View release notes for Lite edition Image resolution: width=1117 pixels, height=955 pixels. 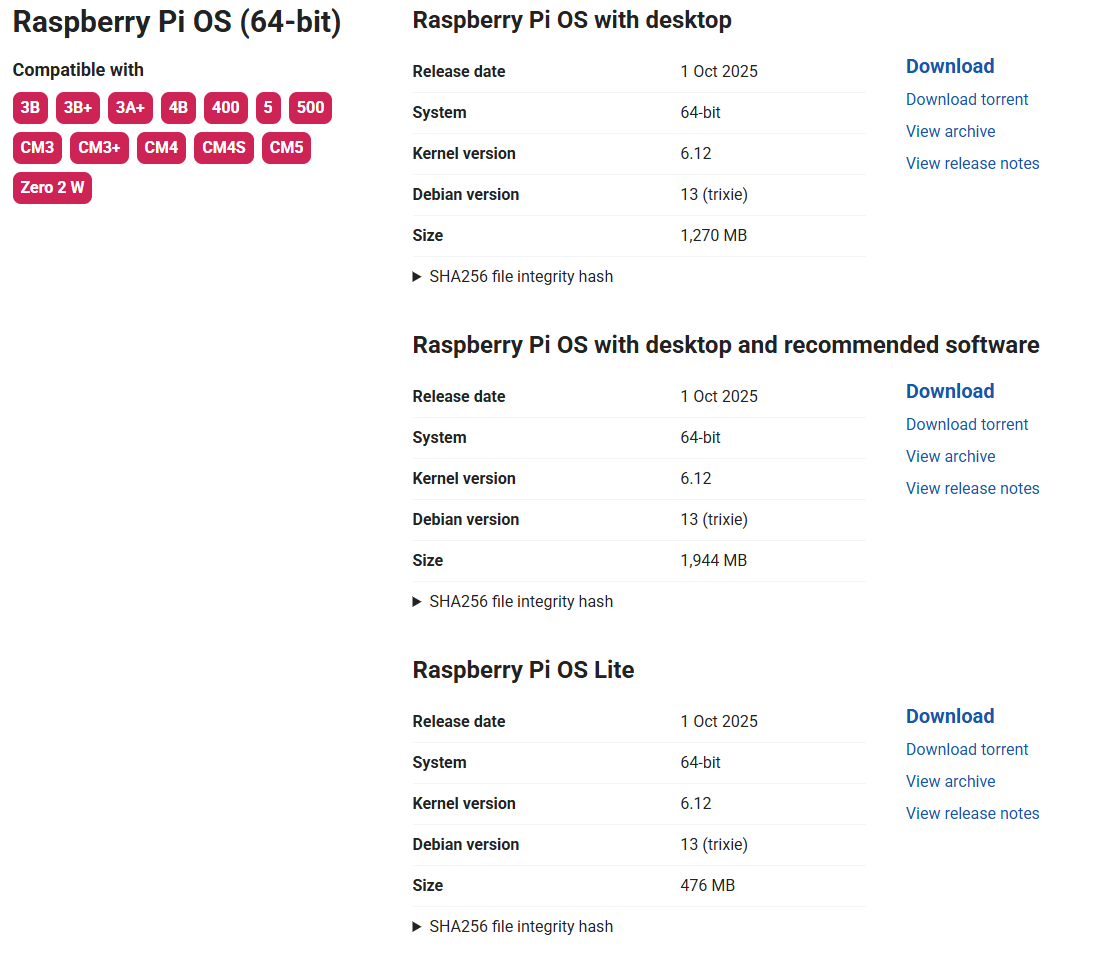click(x=972, y=813)
